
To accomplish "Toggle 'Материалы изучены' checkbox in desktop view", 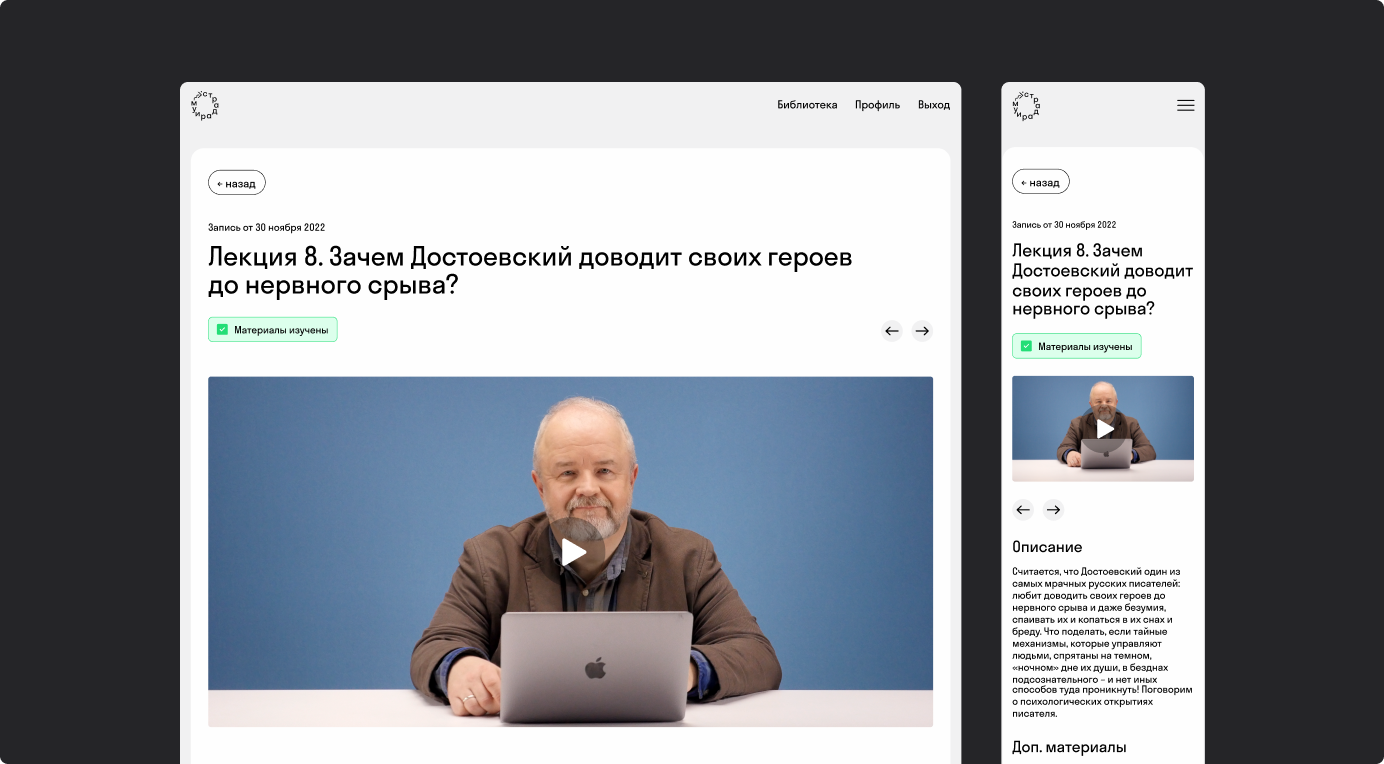I will (x=223, y=330).
